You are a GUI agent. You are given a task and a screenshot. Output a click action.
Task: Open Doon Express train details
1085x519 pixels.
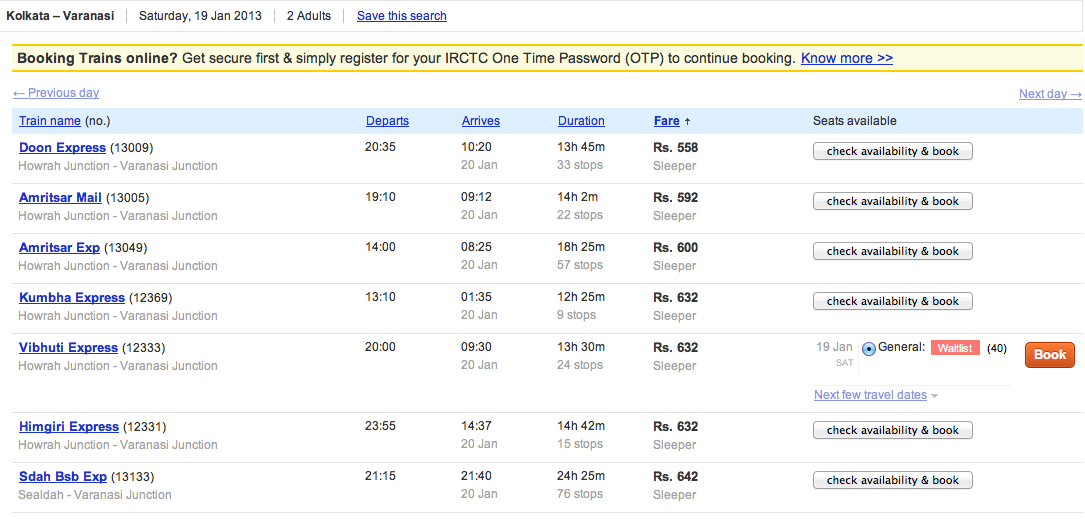point(62,148)
